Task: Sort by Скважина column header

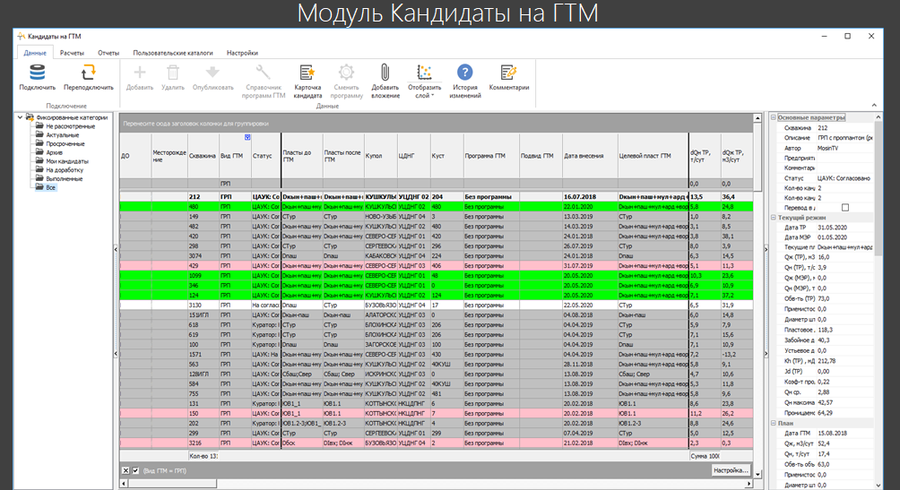Action: pyautogui.click(x=203, y=155)
